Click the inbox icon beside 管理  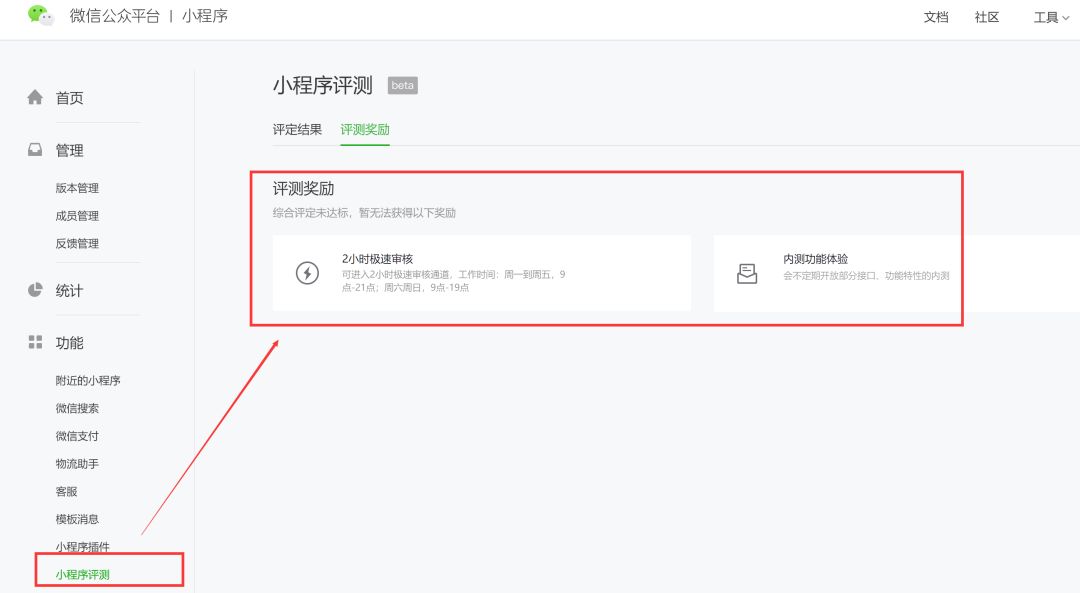(x=35, y=149)
